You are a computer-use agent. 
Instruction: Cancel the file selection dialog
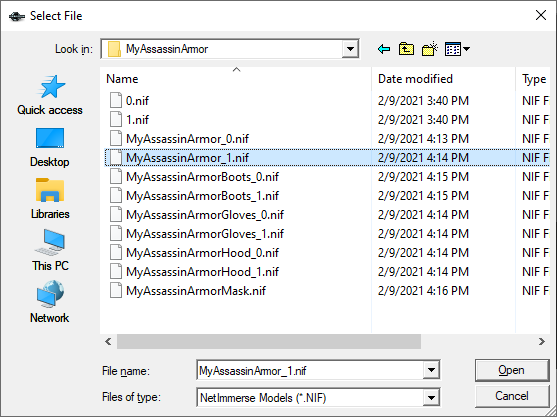[x=512, y=396]
